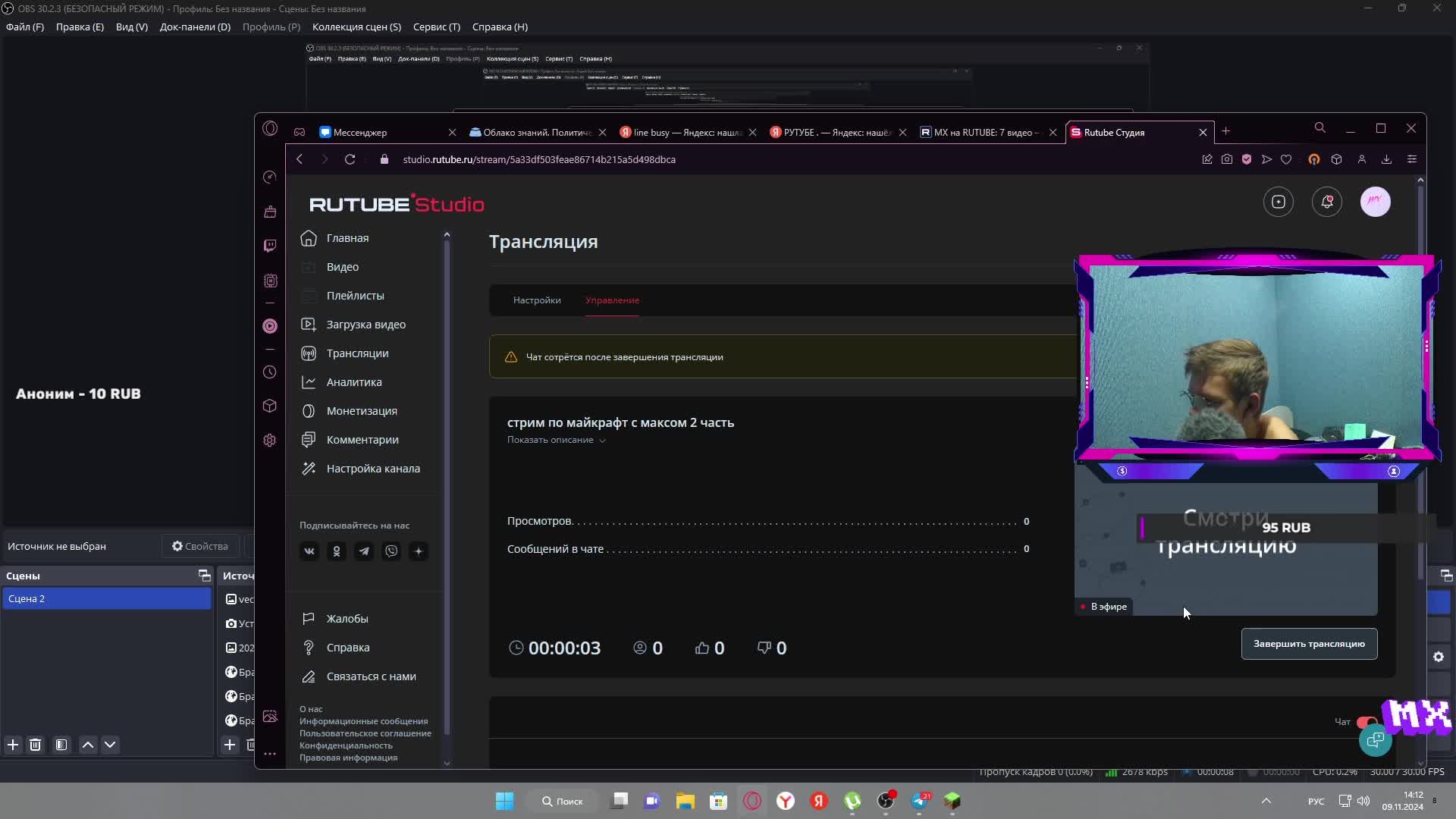
Task: Open File Explorer from the taskbar
Action: point(686,801)
